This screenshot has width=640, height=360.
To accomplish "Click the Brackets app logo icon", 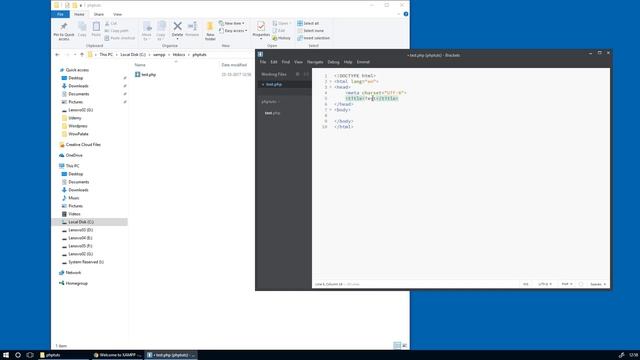I will pos(260,54).
